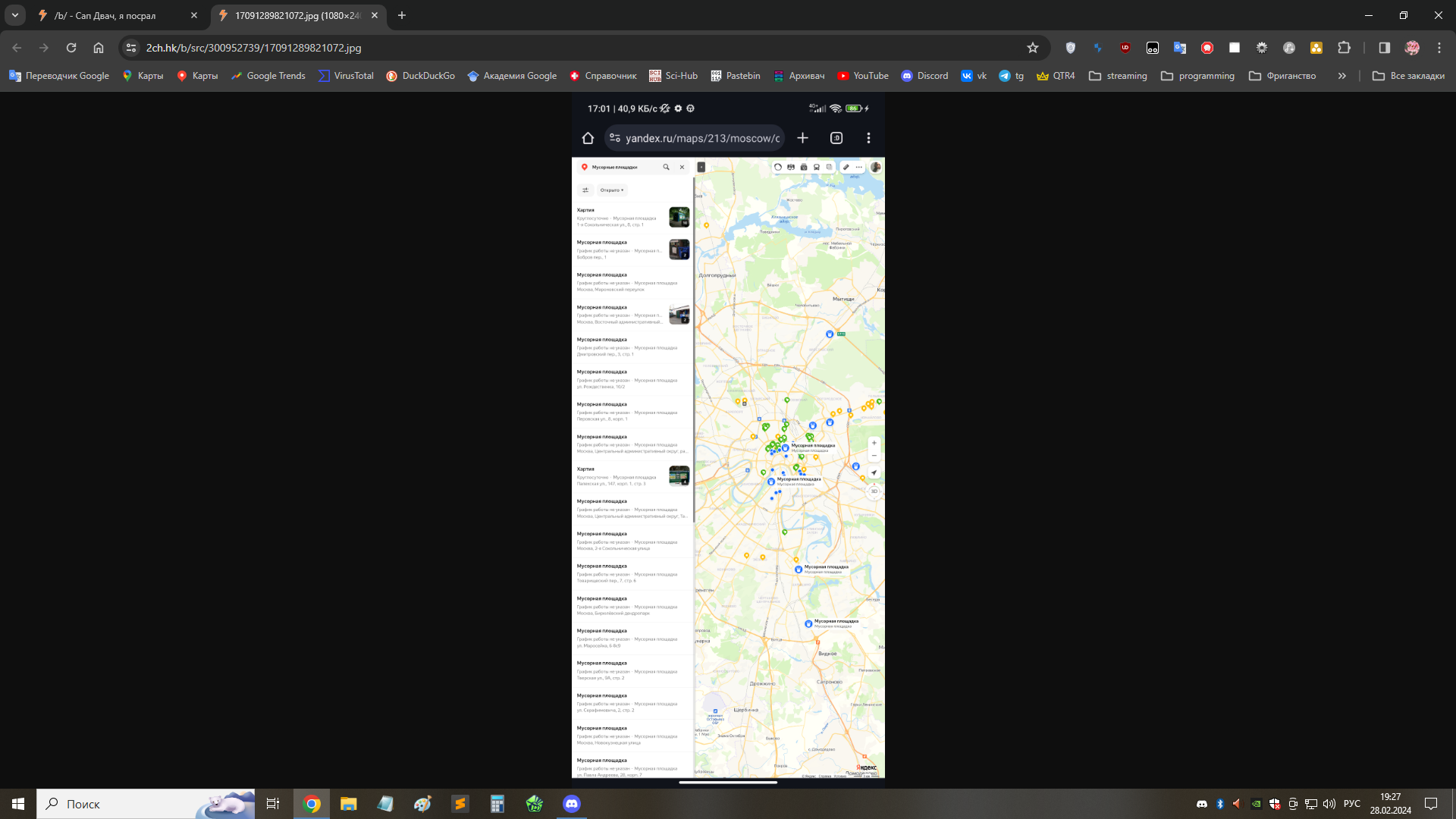Open the "programming" bookmarks folder
The height and width of the screenshot is (819, 1456).
(1198, 76)
